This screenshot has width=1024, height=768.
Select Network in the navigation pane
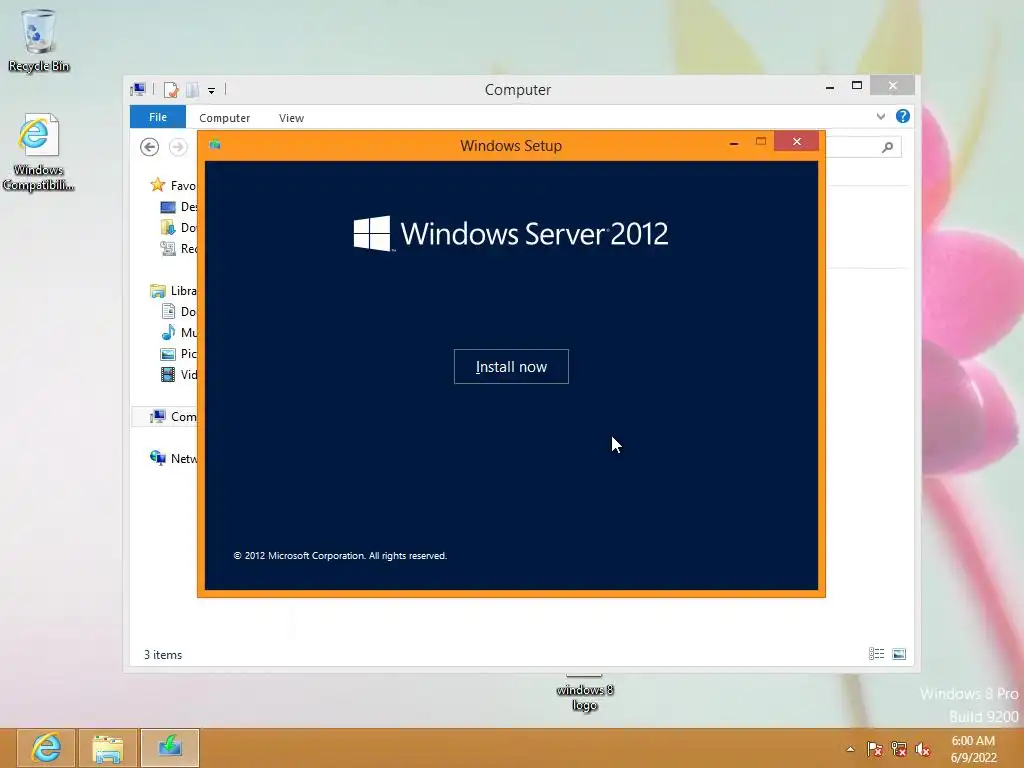pos(173,458)
